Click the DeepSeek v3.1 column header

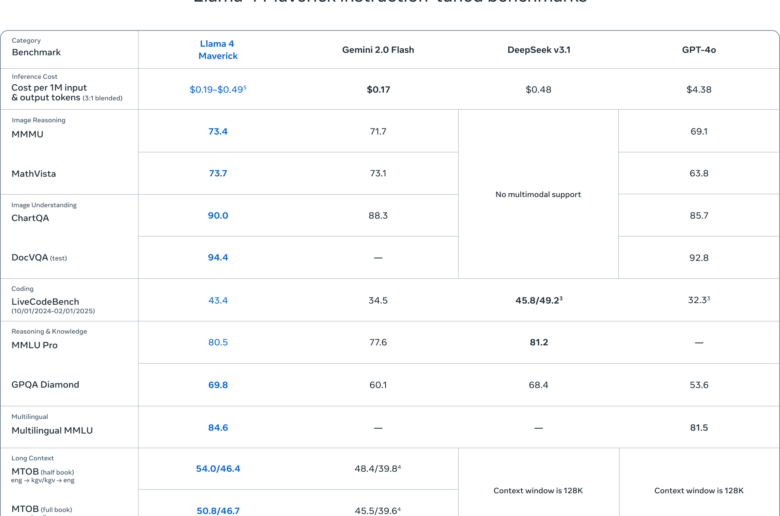[x=539, y=50]
